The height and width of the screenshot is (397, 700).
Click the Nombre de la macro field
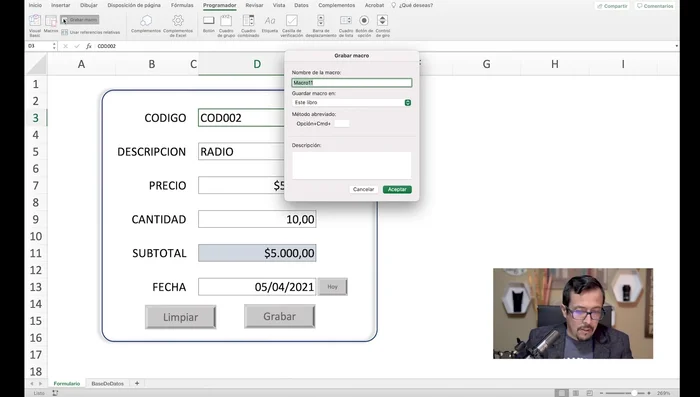point(352,83)
